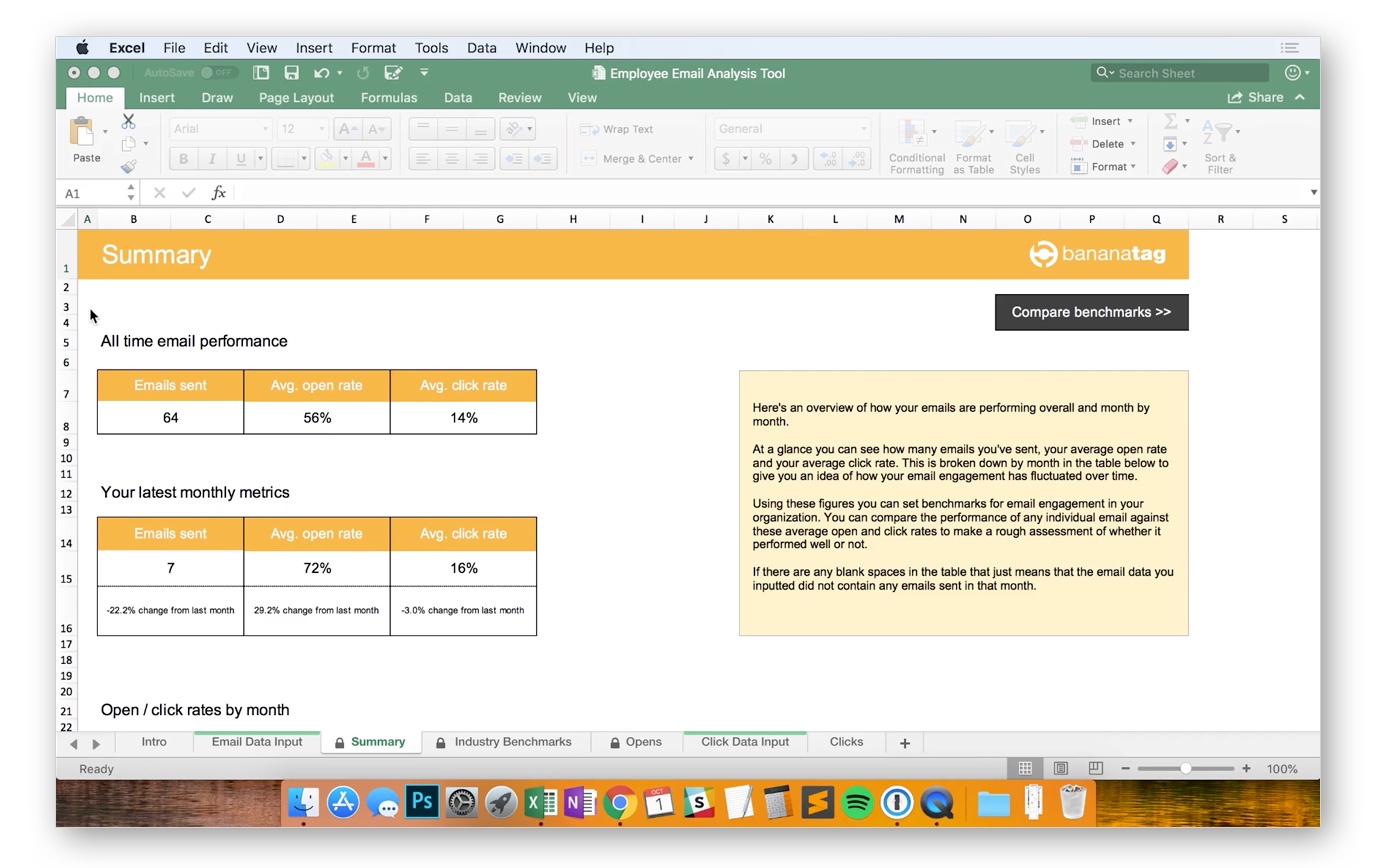This screenshot has width=1380, height=868.
Task: Click the font color A swatch
Action: 366,159
